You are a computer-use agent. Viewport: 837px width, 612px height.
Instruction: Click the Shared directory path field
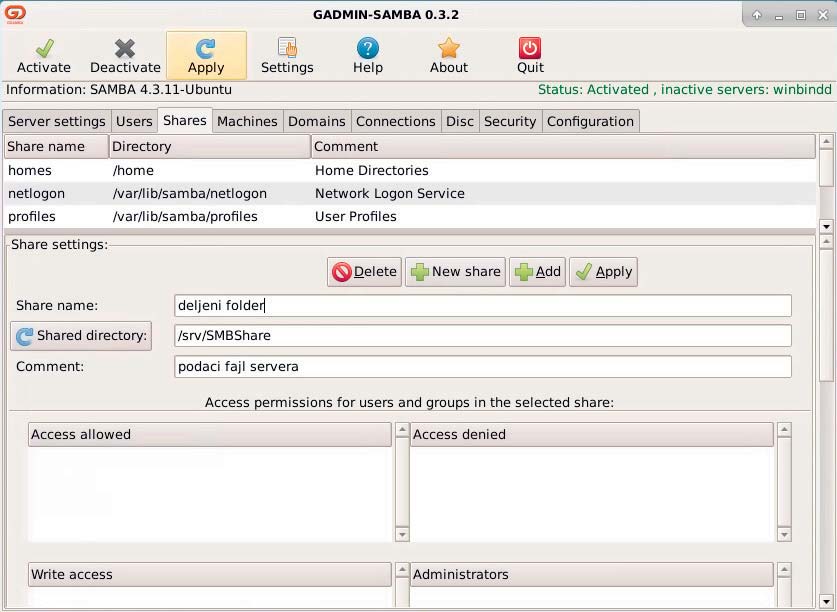[x=483, y=336]
